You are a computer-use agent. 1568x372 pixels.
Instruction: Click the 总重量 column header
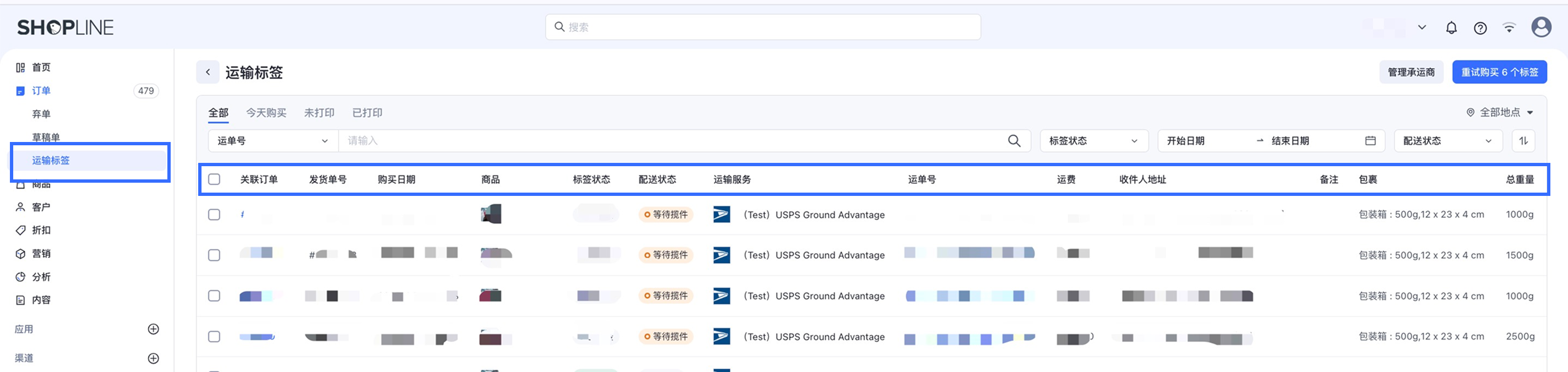coord(1520,179)
